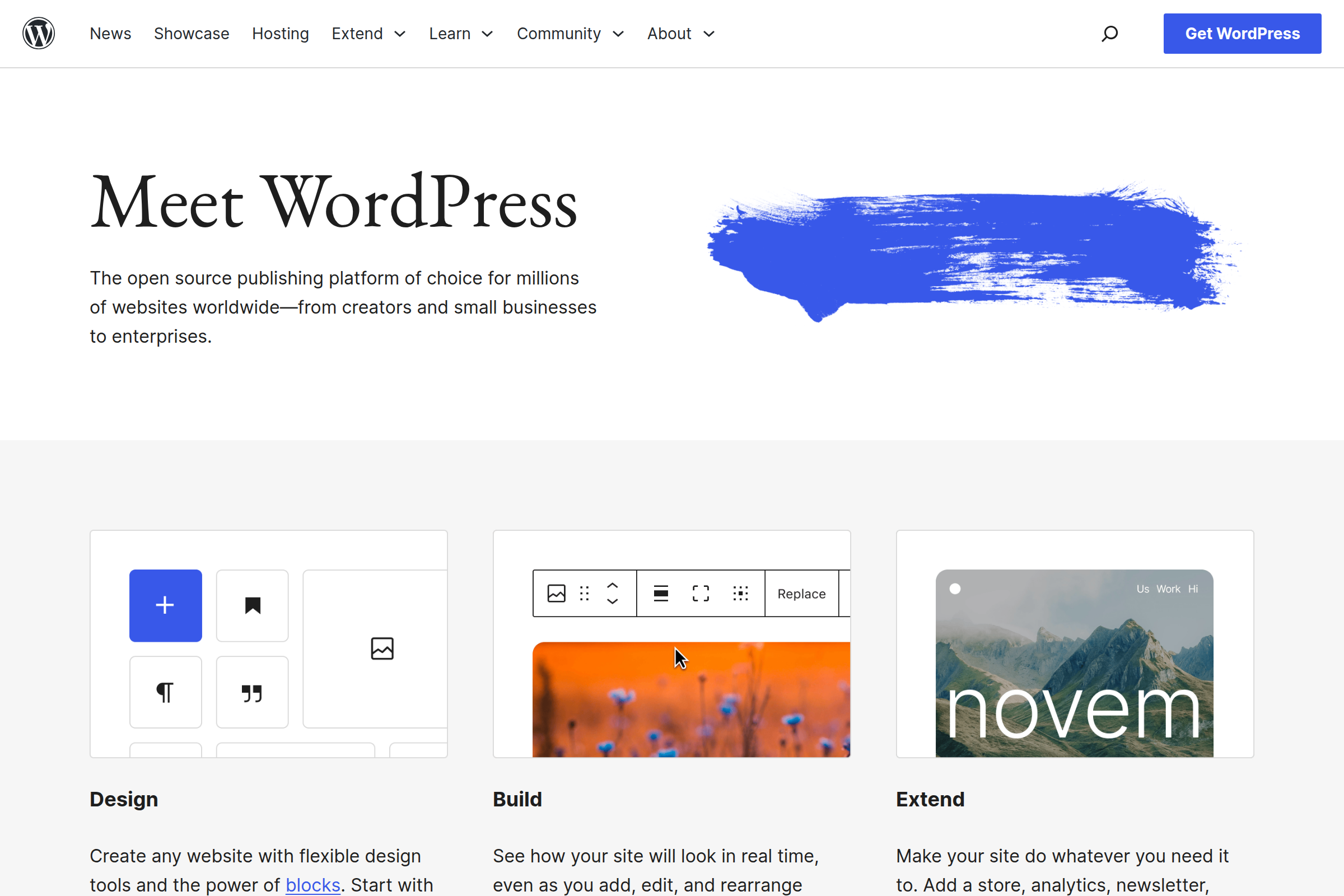Select the paragraph block icon
1344x896 pixels.
(x=165, y=692)
